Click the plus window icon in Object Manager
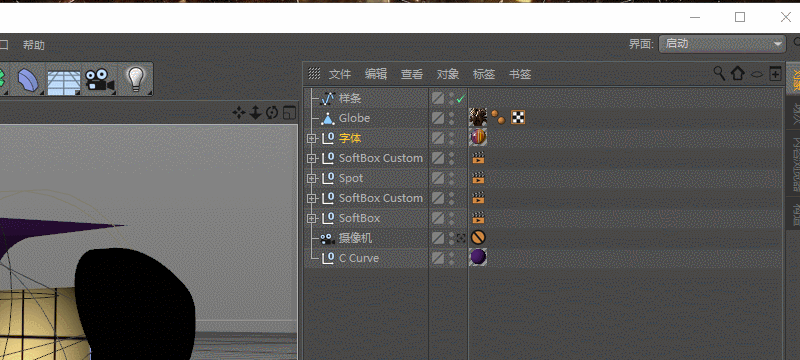 click(775, 73)
